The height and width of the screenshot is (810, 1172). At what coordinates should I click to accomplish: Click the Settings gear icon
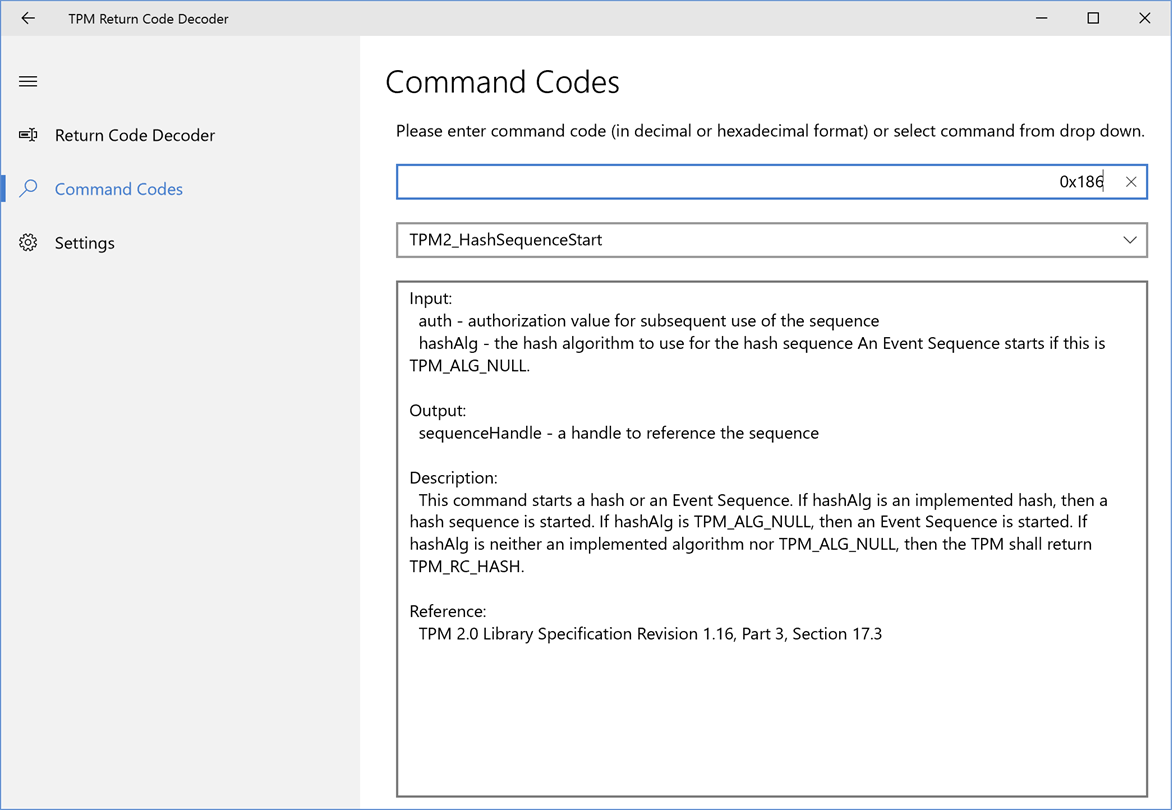coord(28,243)
